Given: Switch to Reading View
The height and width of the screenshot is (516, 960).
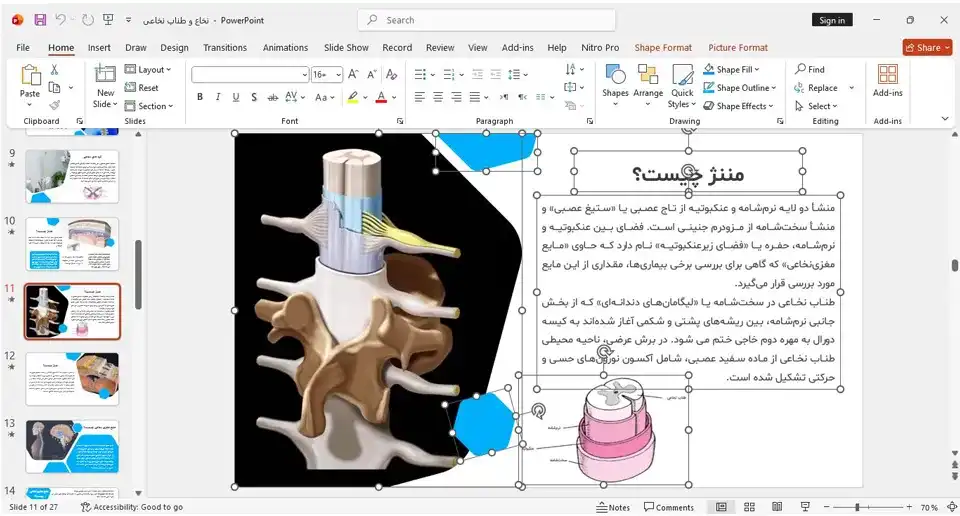Looking at the screenshot, I should pos(777,507).
